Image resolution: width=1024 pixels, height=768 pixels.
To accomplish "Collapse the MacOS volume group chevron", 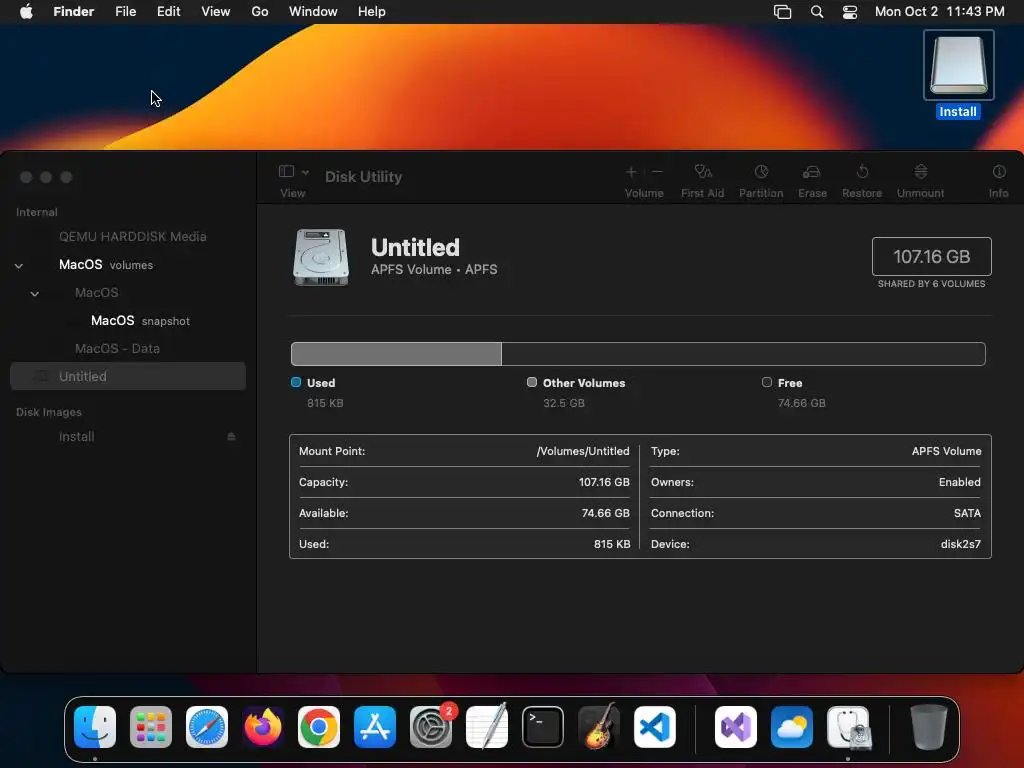I will coord(35,293).
